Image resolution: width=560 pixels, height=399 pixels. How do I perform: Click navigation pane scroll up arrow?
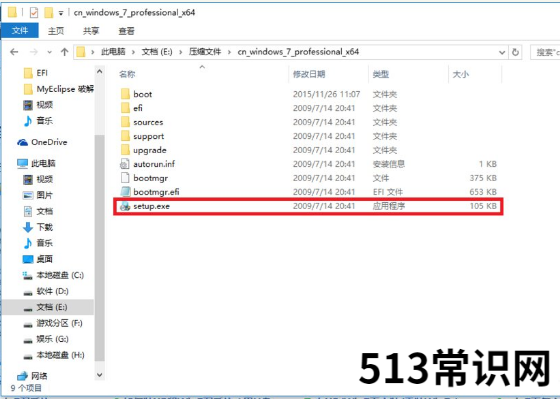(100, 72)
